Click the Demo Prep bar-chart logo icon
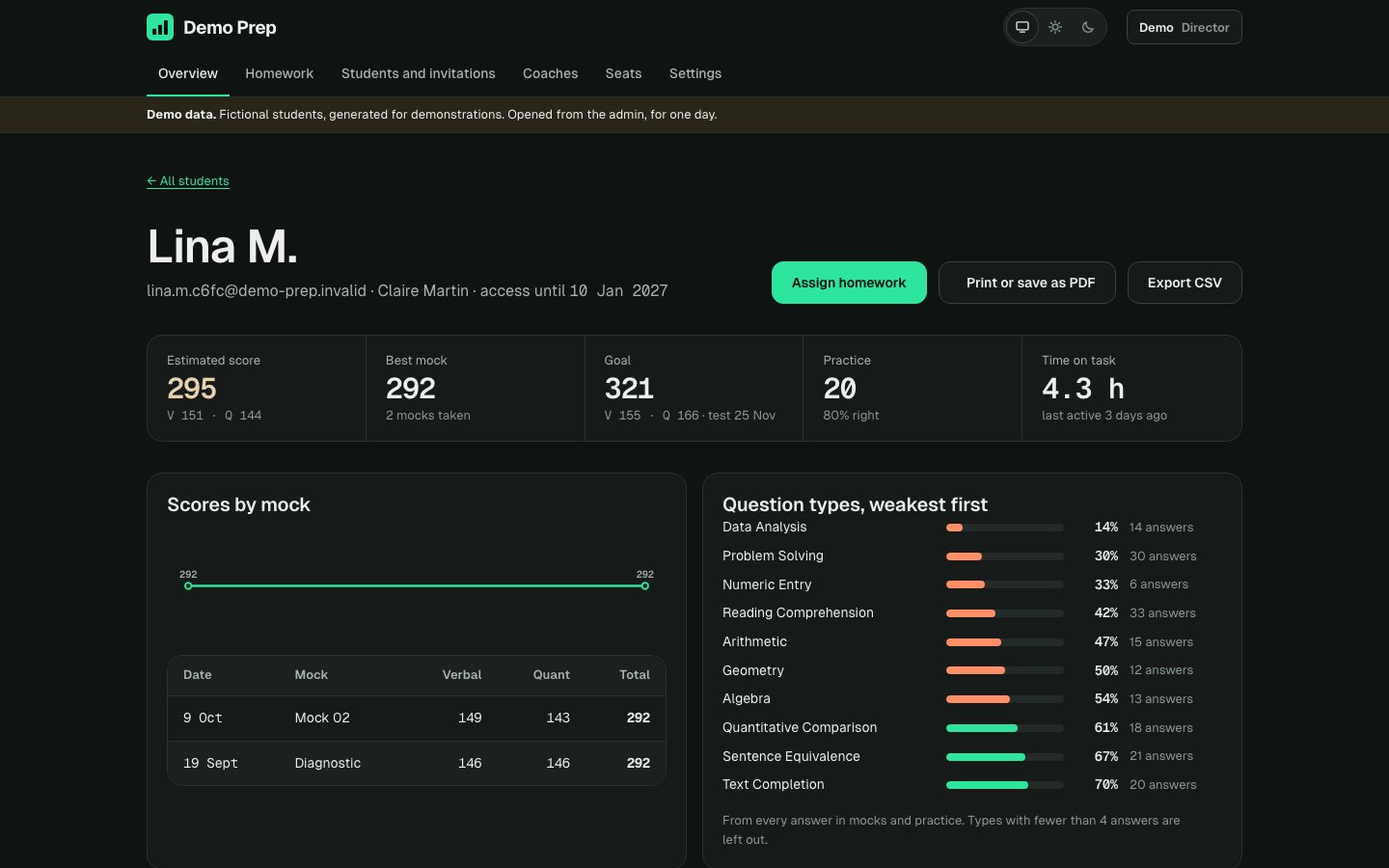The height and width of the screenshot is (868, 1389). coord(160,27)
